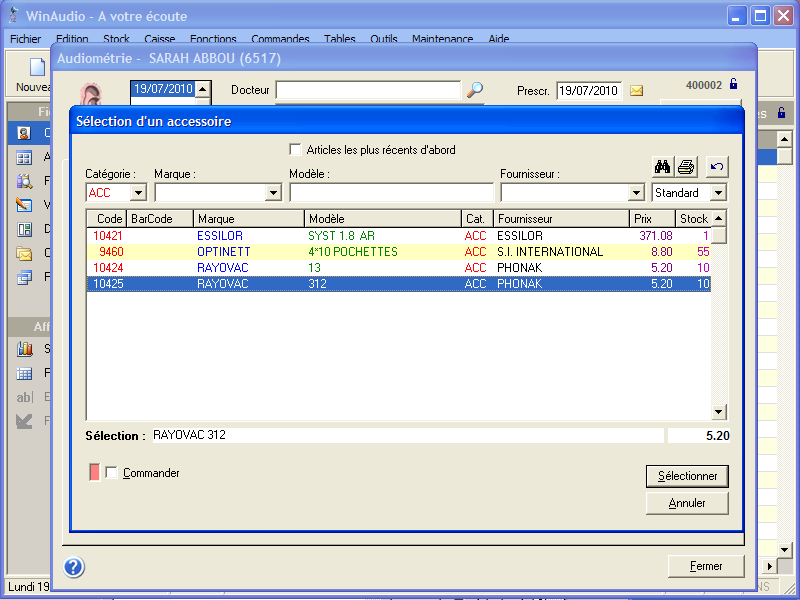Click the magnifier next to Docteur field
This screenshot has height=600, width=800.
[475, 90]
